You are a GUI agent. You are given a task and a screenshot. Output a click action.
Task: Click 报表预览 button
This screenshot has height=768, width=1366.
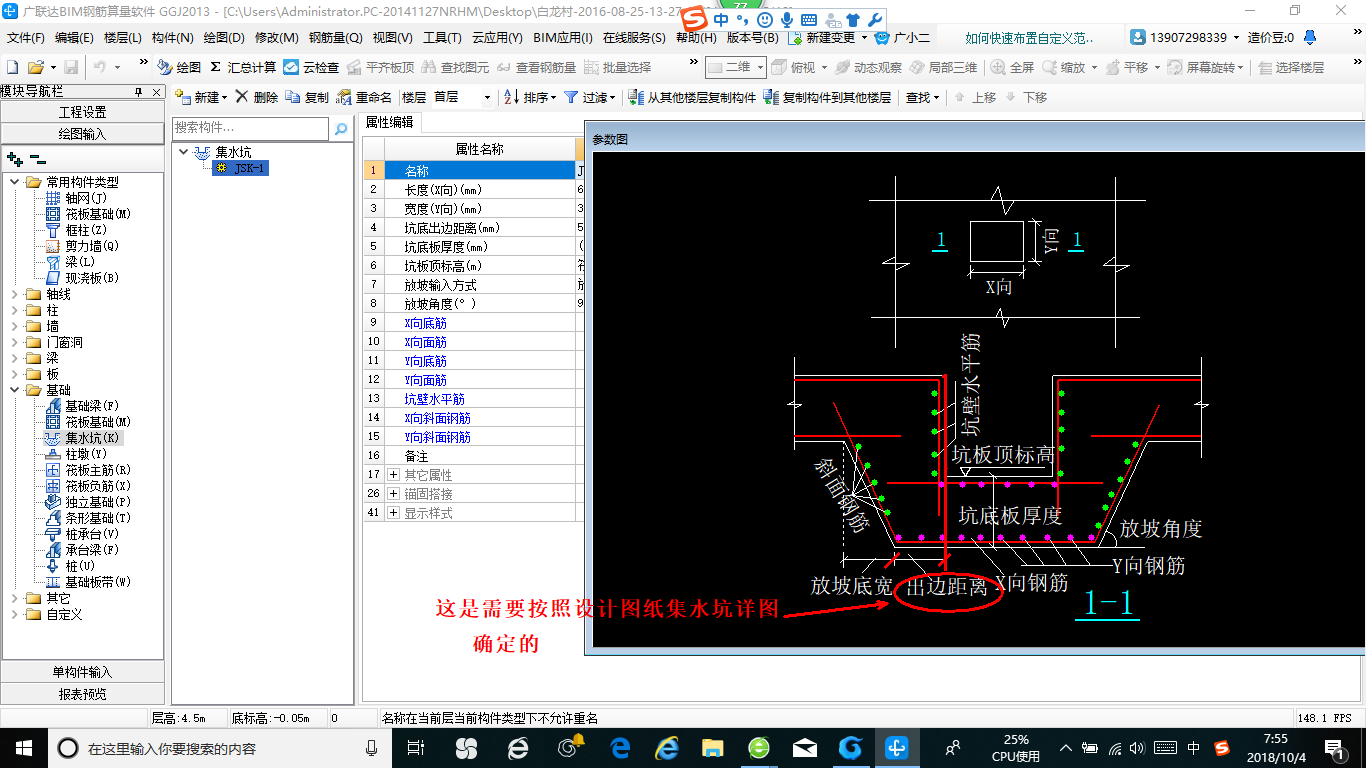tap(83, 694)
